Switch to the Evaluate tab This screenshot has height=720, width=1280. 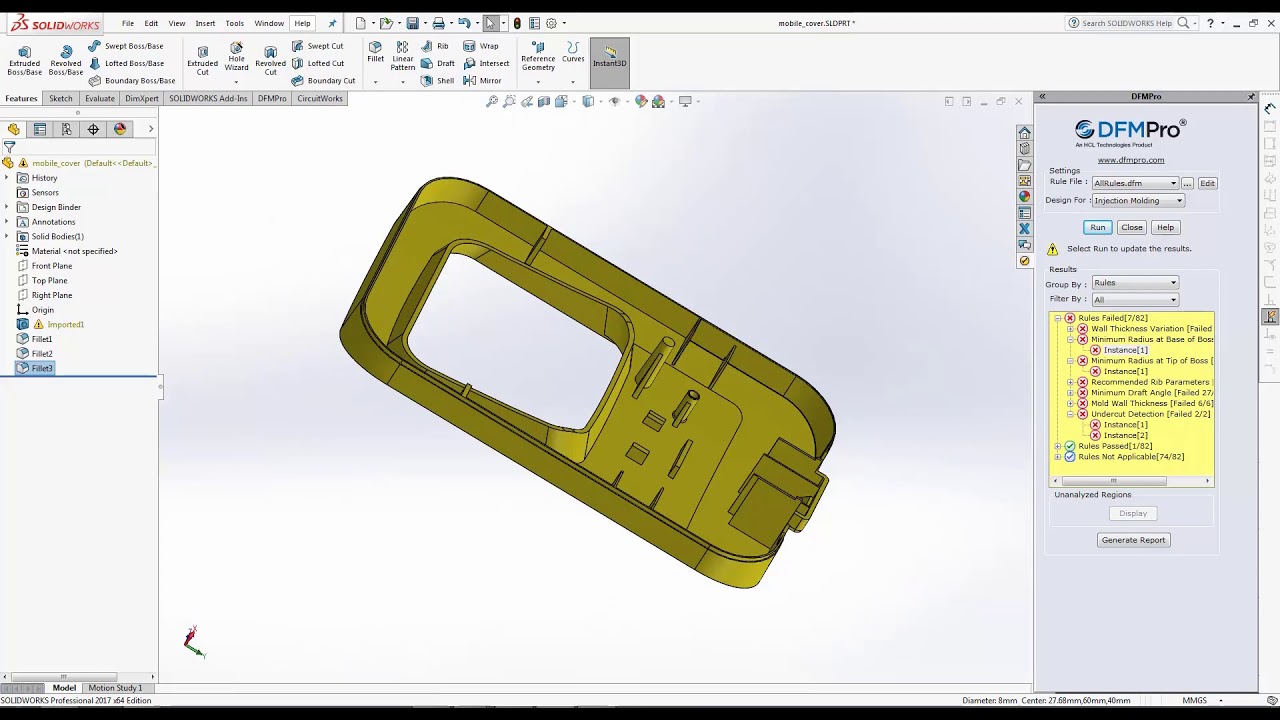pyautogui.click(x=99, y=99)
